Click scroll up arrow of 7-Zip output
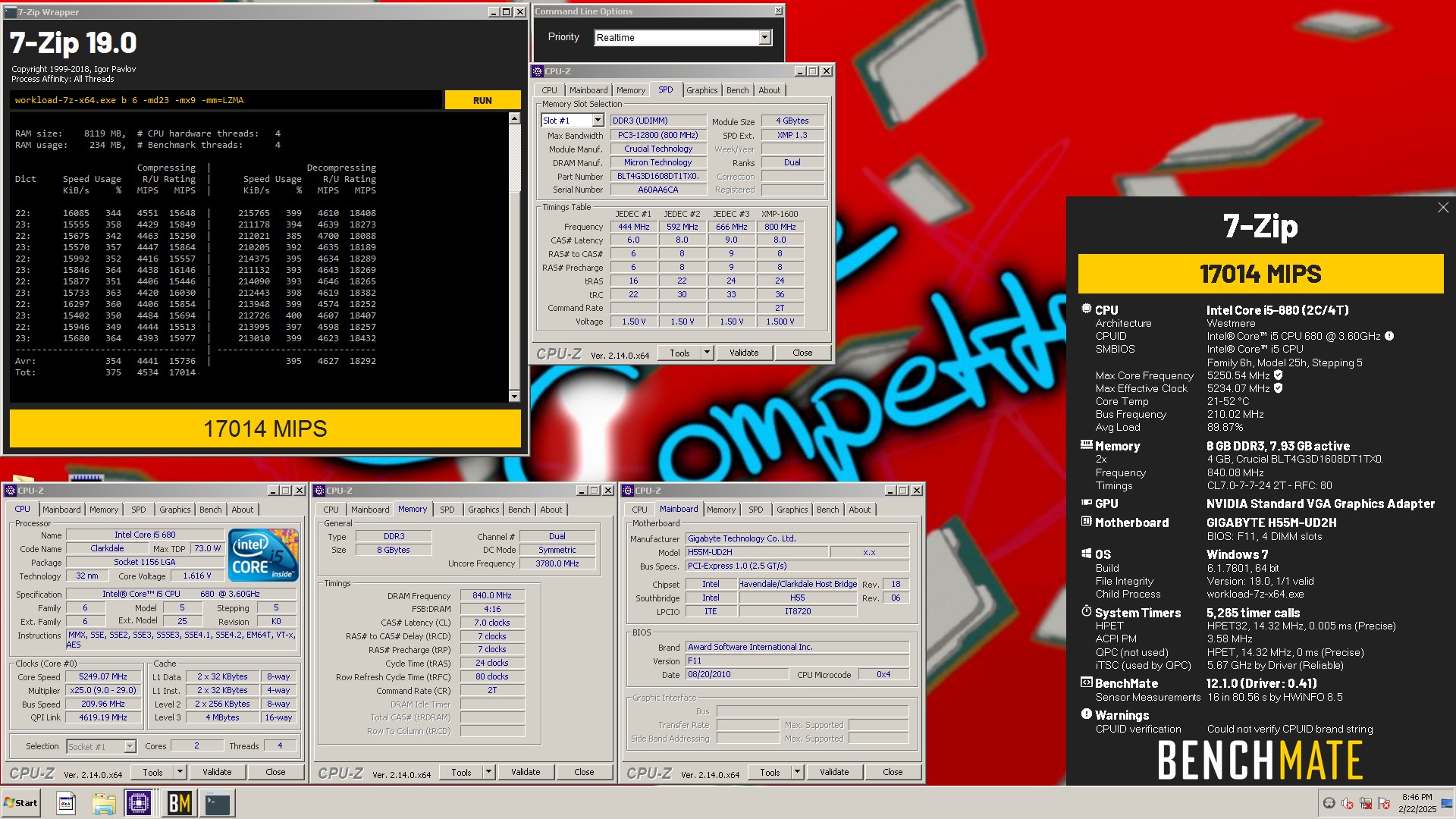This screenshot has height=819, width=1456. 514,118
